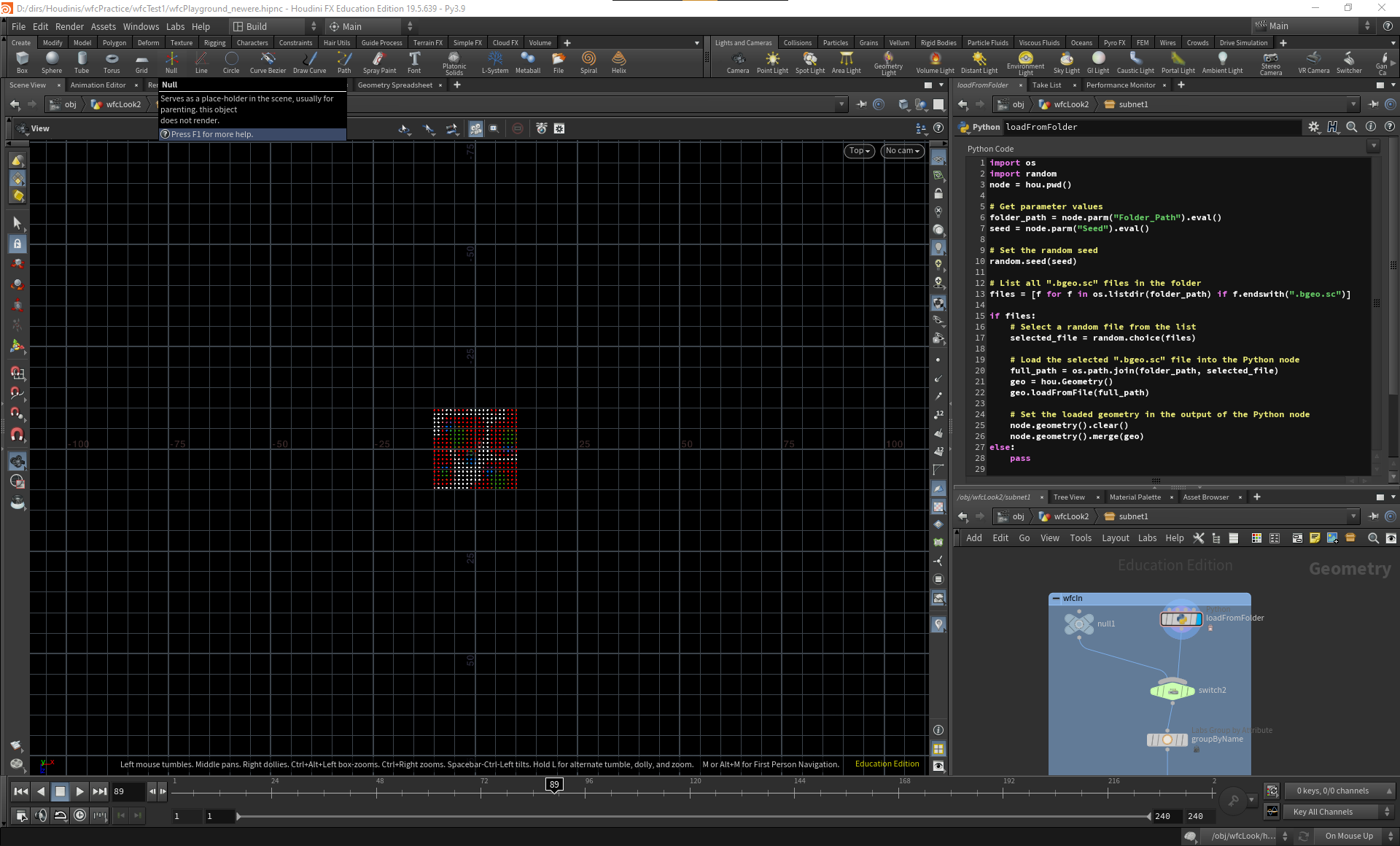Click the frame 89 timeline marker
The height and width of the screenshot is (846, 1400).
[554, 785]
